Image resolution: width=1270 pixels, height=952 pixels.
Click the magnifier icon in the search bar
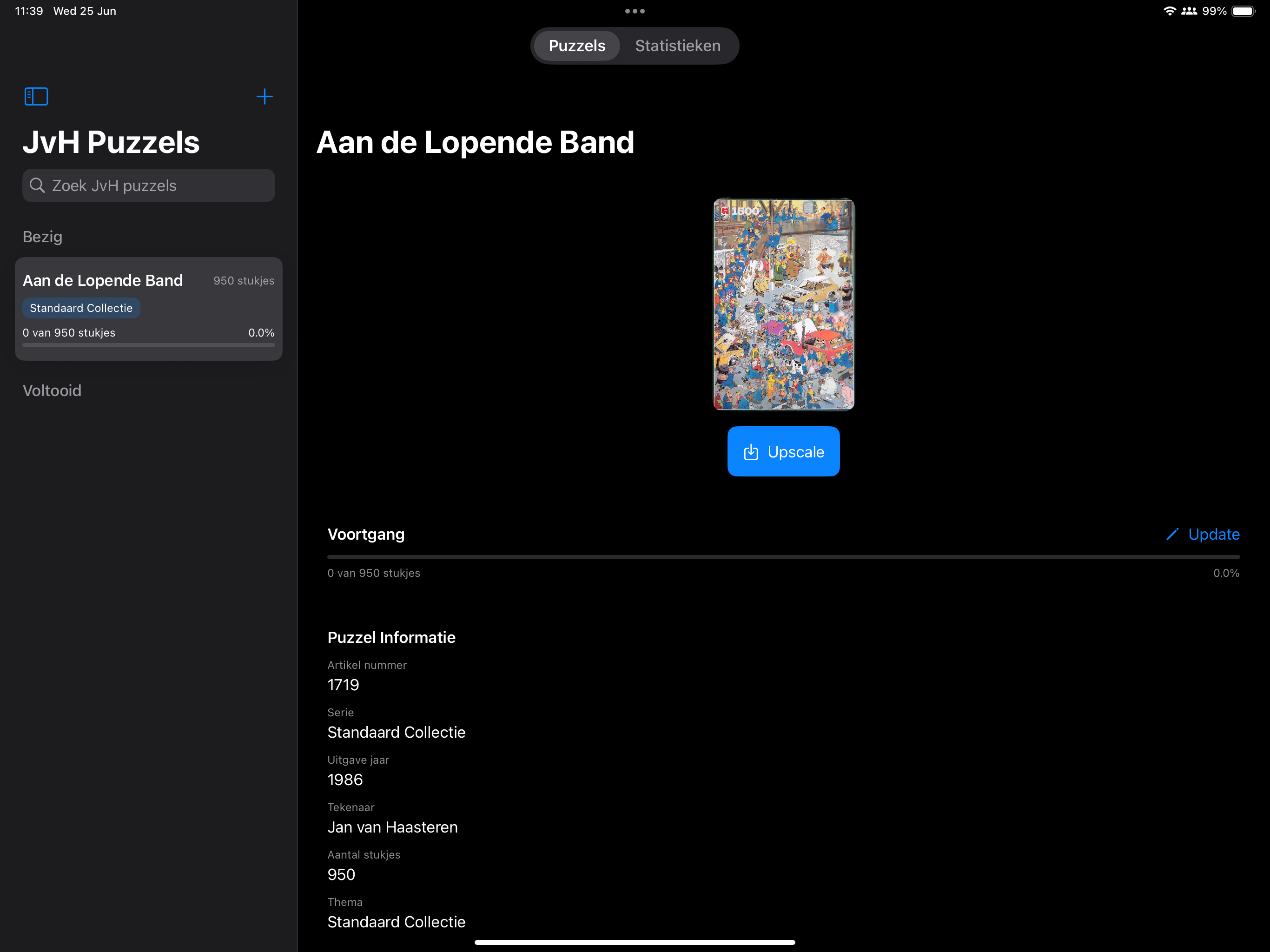tap(37, 185)
